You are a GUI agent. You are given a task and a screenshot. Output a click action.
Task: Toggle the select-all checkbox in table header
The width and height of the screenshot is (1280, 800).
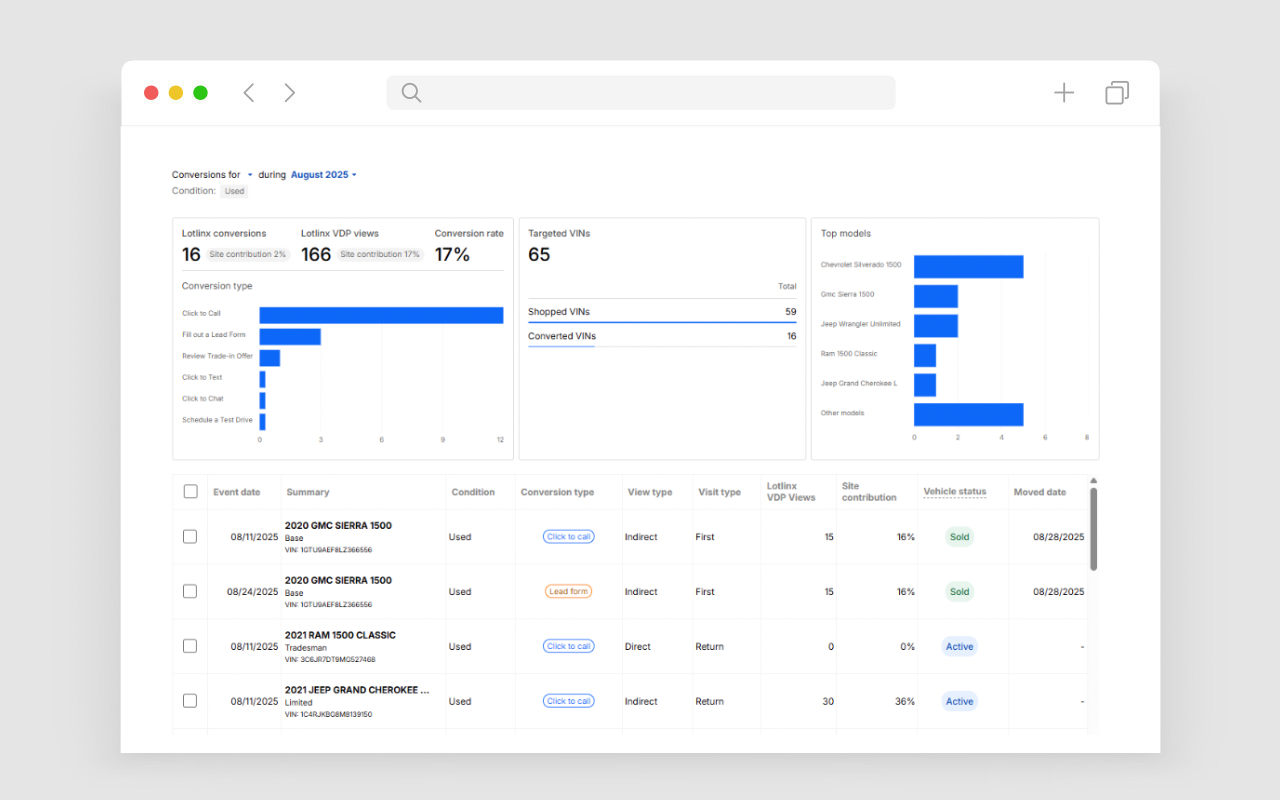190,491
